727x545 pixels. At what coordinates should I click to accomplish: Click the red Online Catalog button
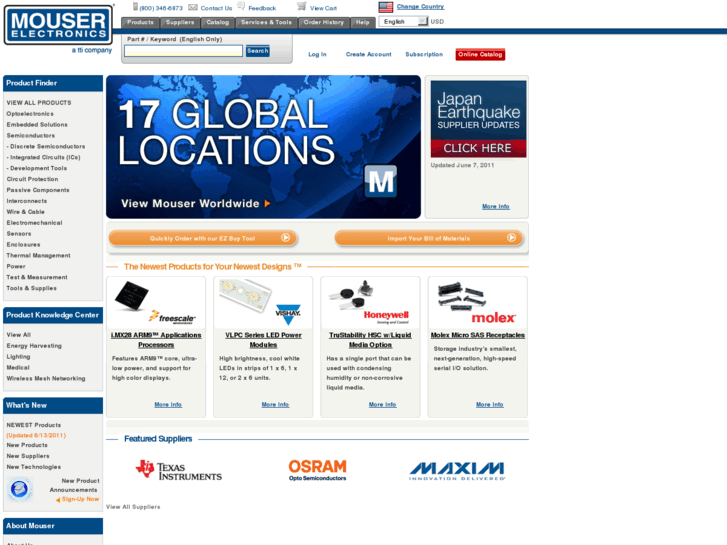coord(480,54)
